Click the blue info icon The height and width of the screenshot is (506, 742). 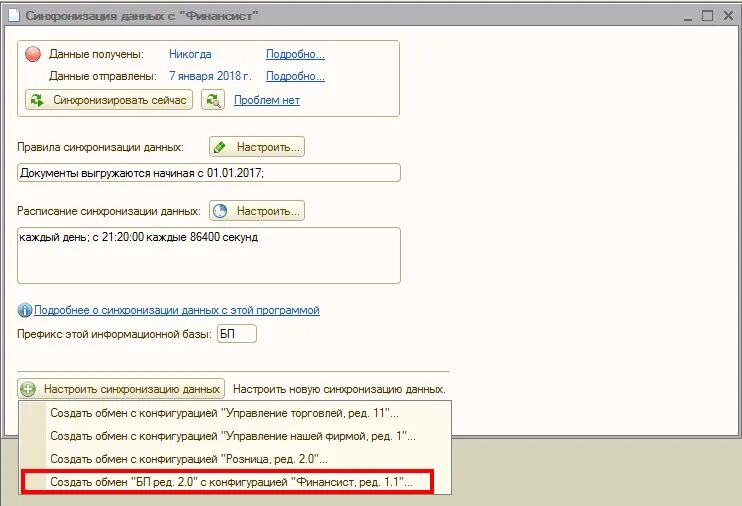point(25,311)
